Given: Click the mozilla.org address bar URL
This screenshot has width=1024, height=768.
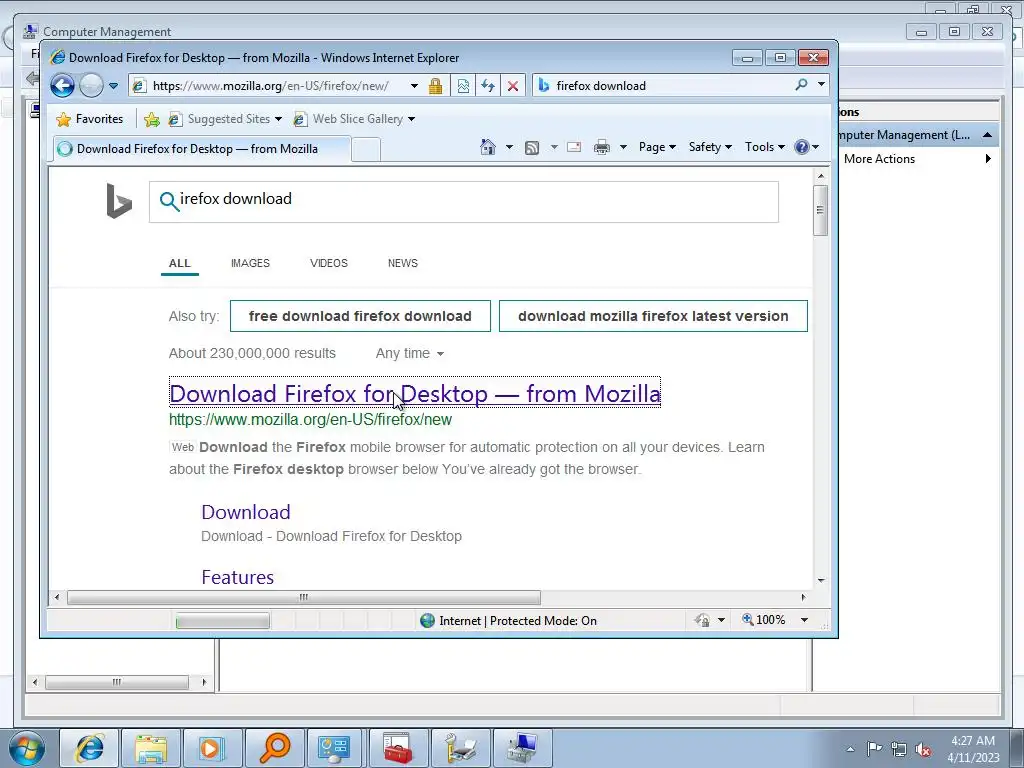Looking at the screenshot, I should pyautogui.click(x=270, y=86).
